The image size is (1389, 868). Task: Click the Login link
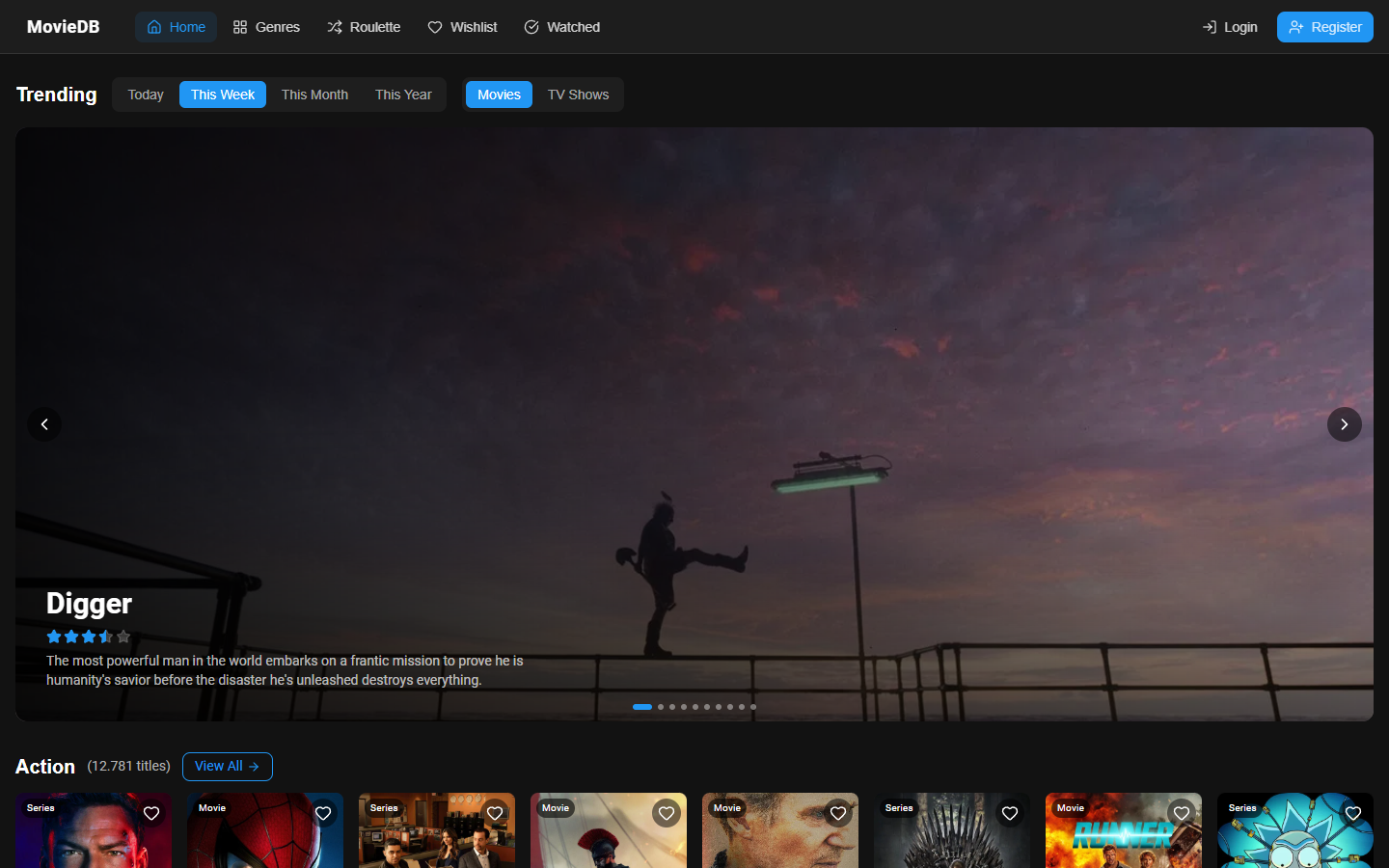1230,27
